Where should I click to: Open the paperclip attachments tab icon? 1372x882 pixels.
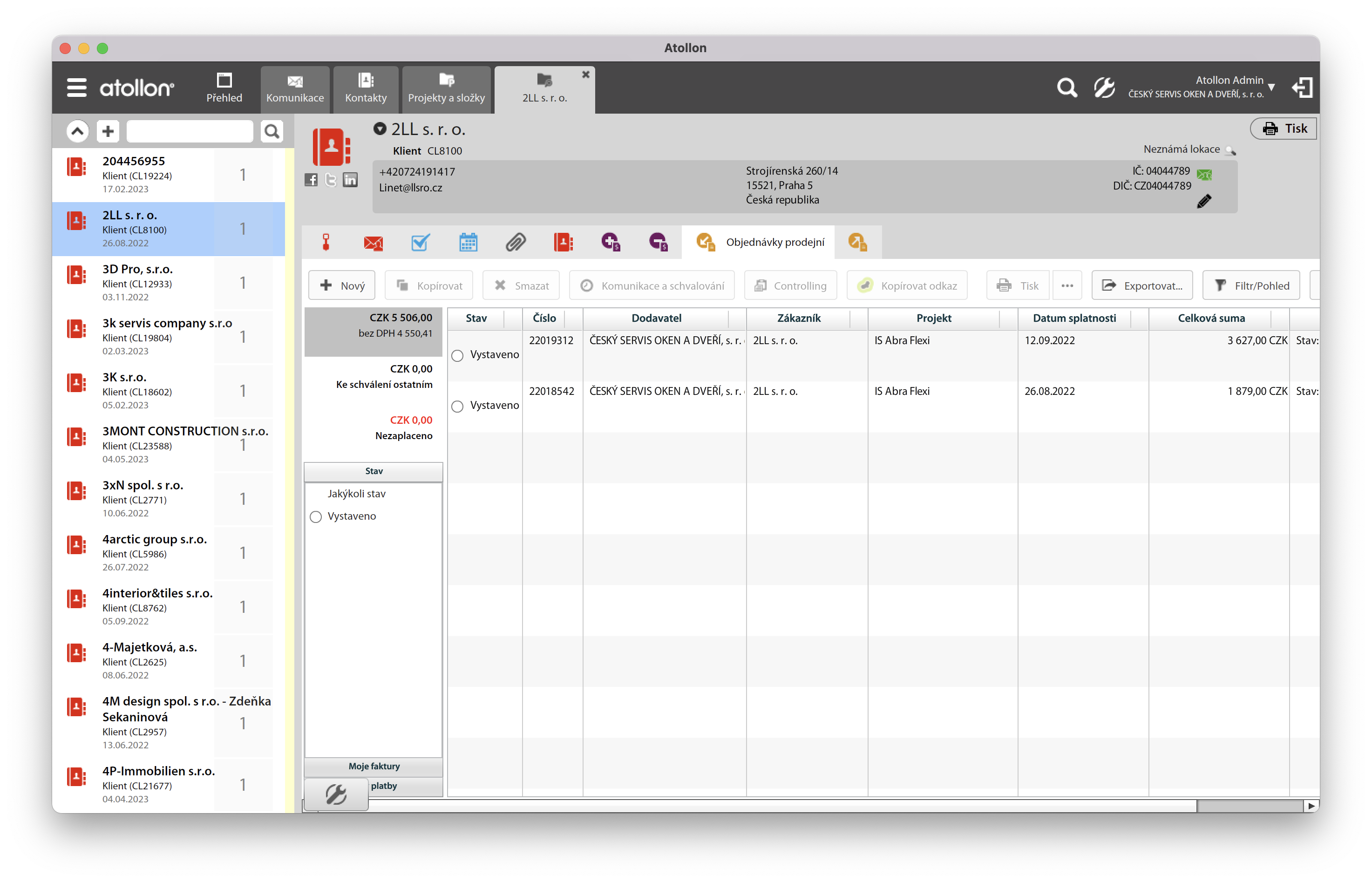pos(516,243)
